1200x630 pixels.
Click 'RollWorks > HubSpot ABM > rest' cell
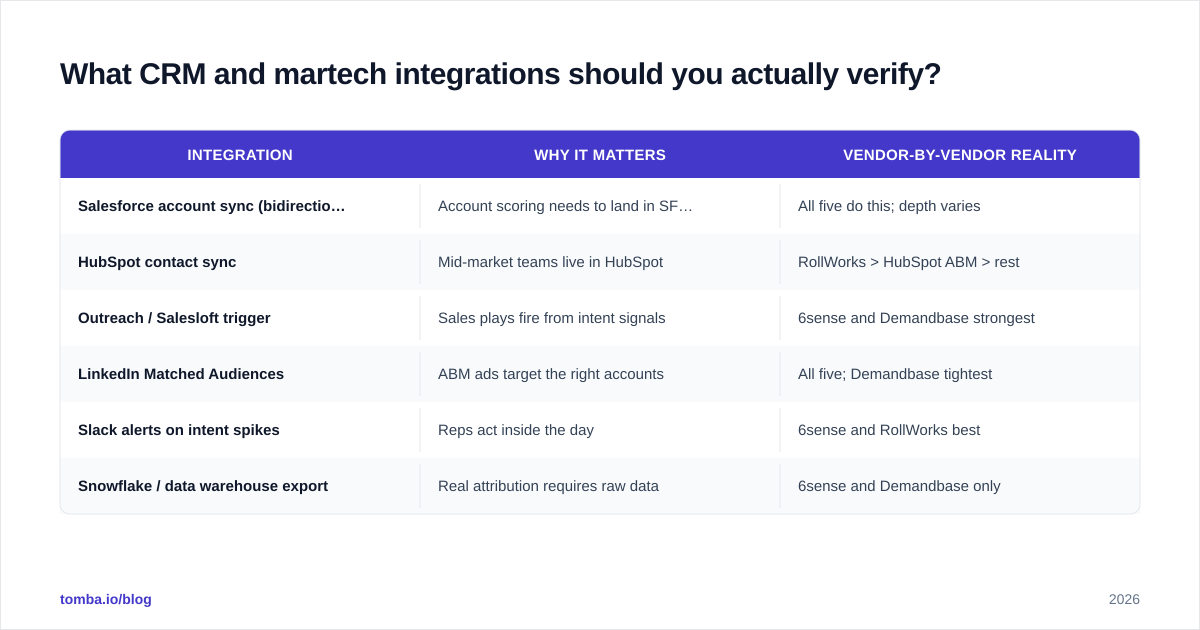960,262
